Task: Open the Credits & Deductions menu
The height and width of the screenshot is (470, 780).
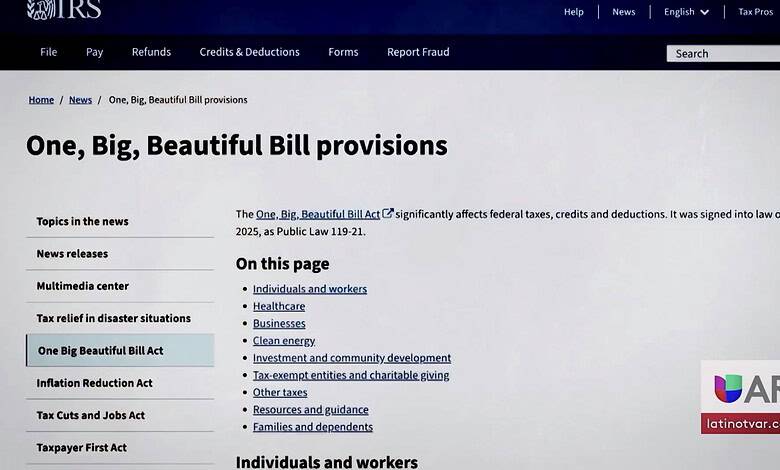Action: (249, 52)
